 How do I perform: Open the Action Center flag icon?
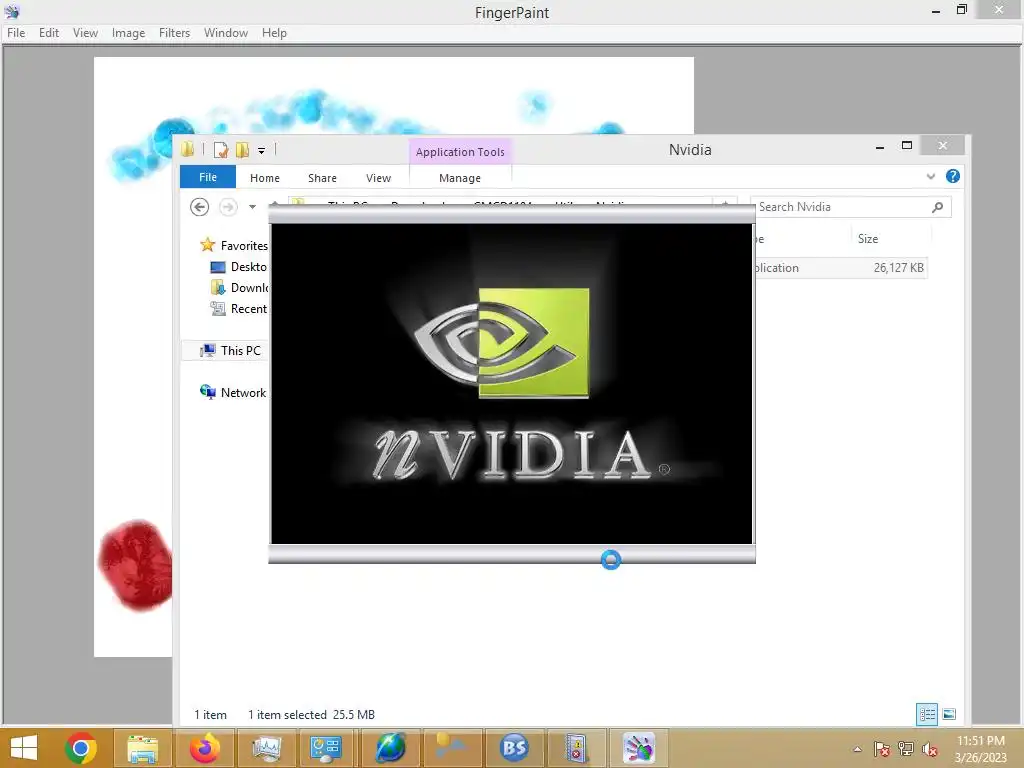click(882, 749)
